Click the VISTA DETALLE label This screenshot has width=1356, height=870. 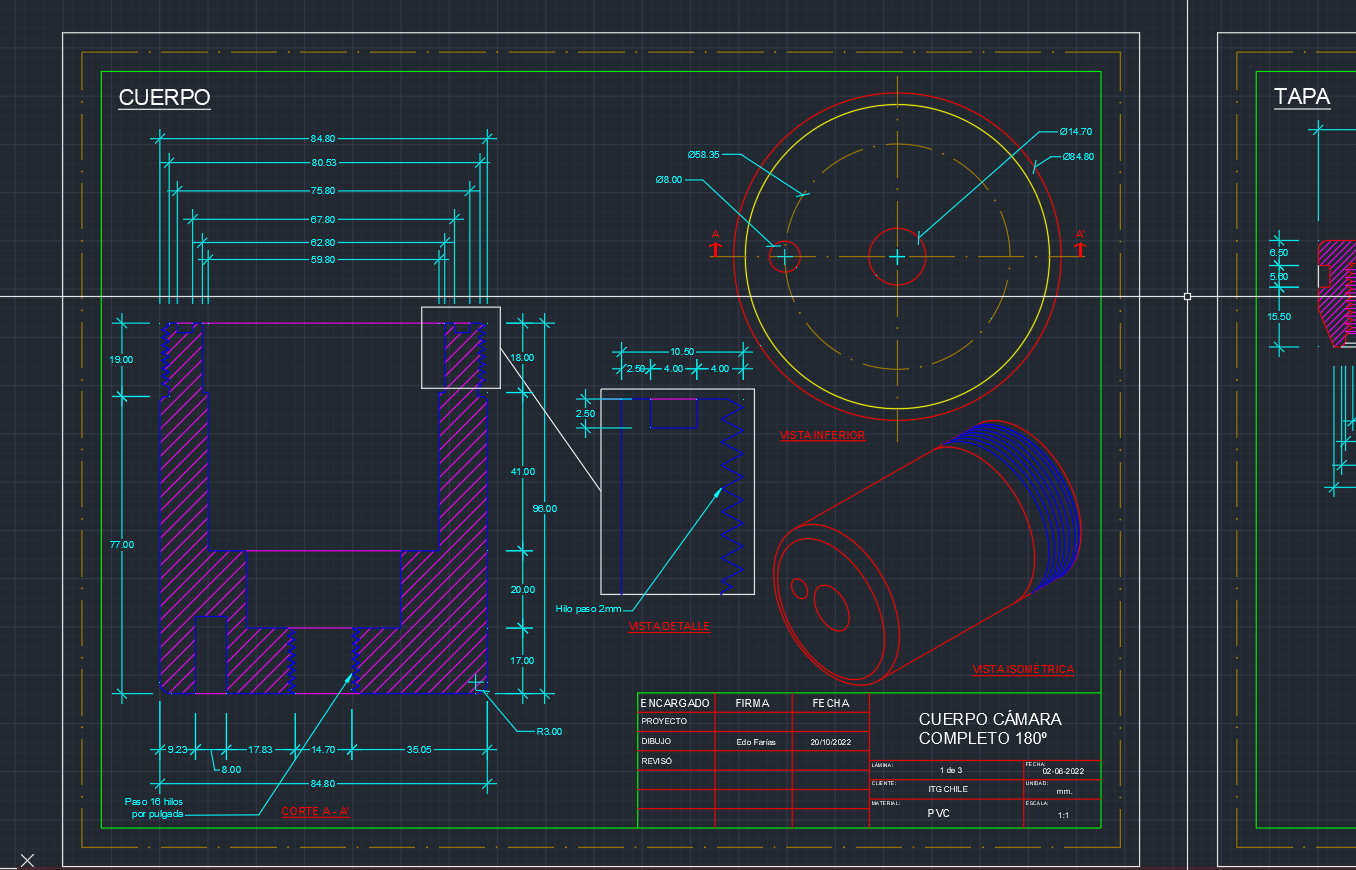tap(669, 626)
